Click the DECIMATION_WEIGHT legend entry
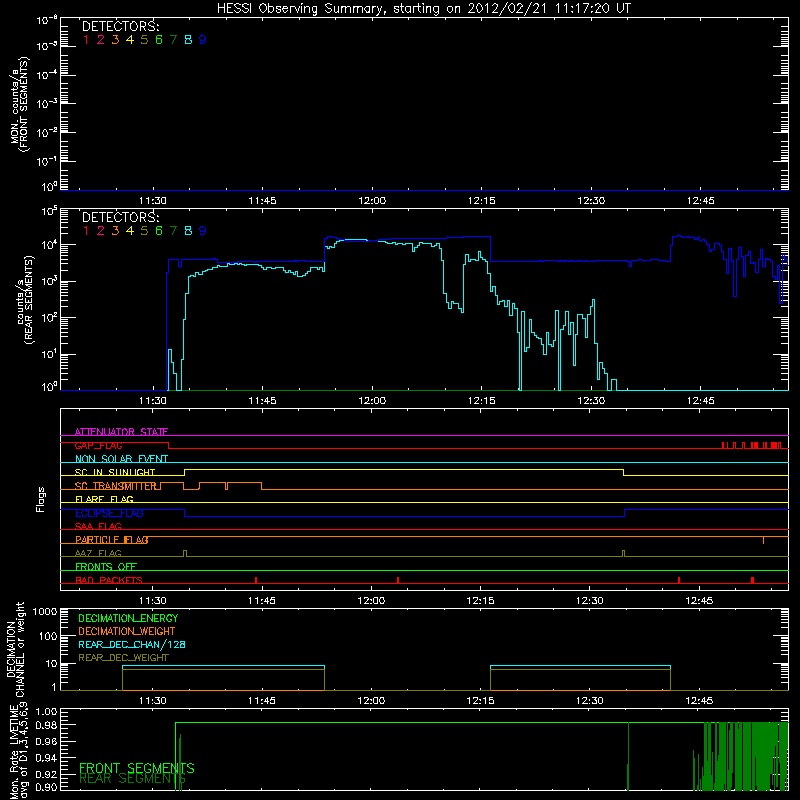The height and width of the screenshot is (800, 800). click(x=127, y=632)
